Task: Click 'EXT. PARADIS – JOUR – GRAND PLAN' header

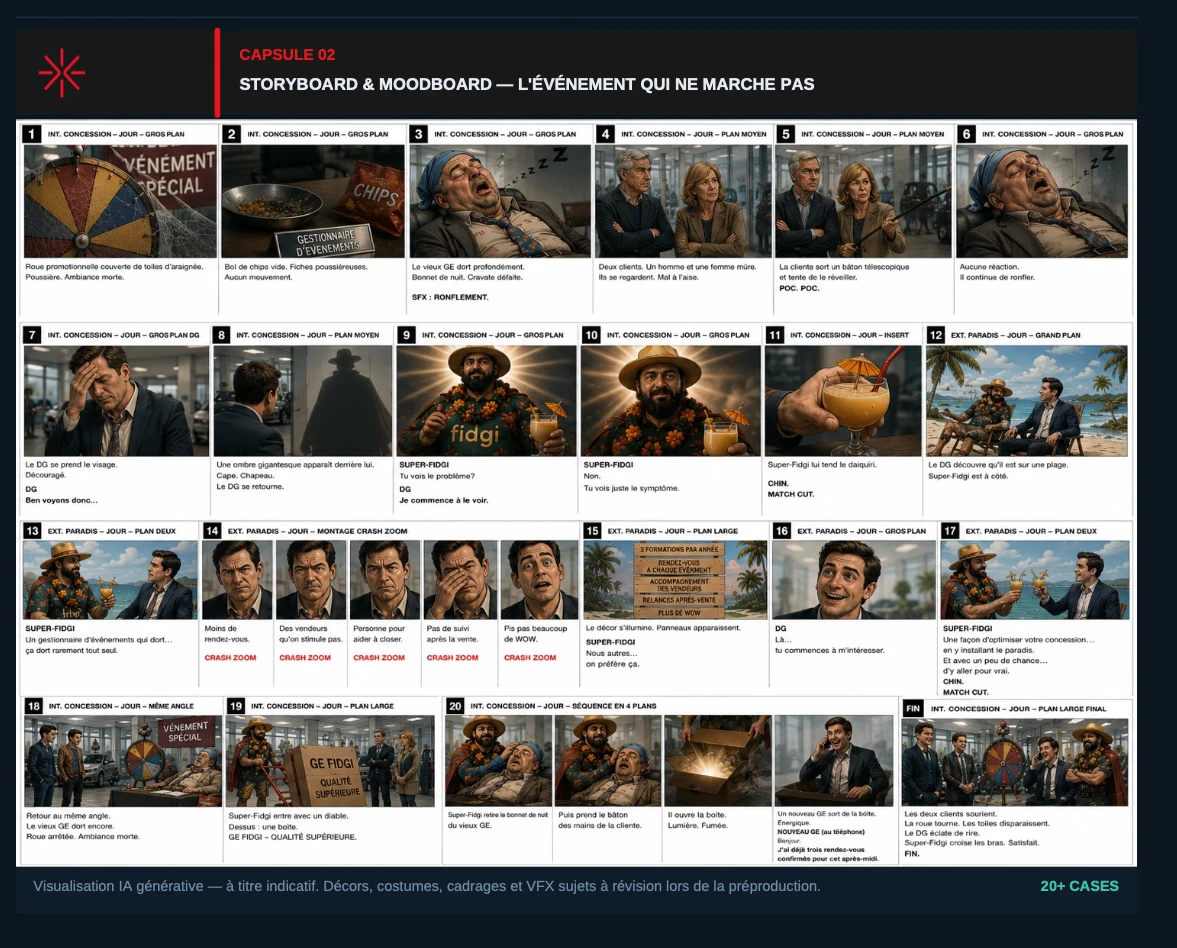Action: click(1016, 335)
